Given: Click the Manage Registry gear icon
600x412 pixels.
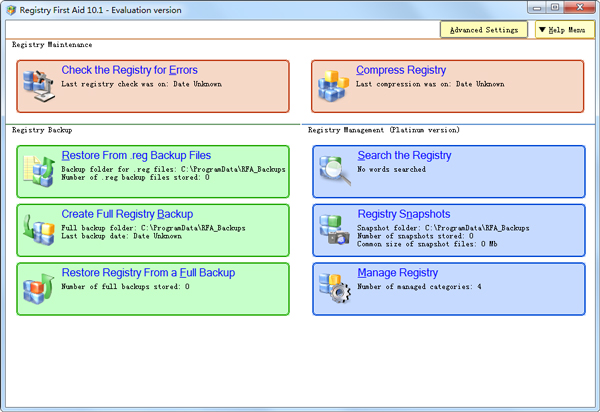Looking at the screenshot, I should 335,288.
